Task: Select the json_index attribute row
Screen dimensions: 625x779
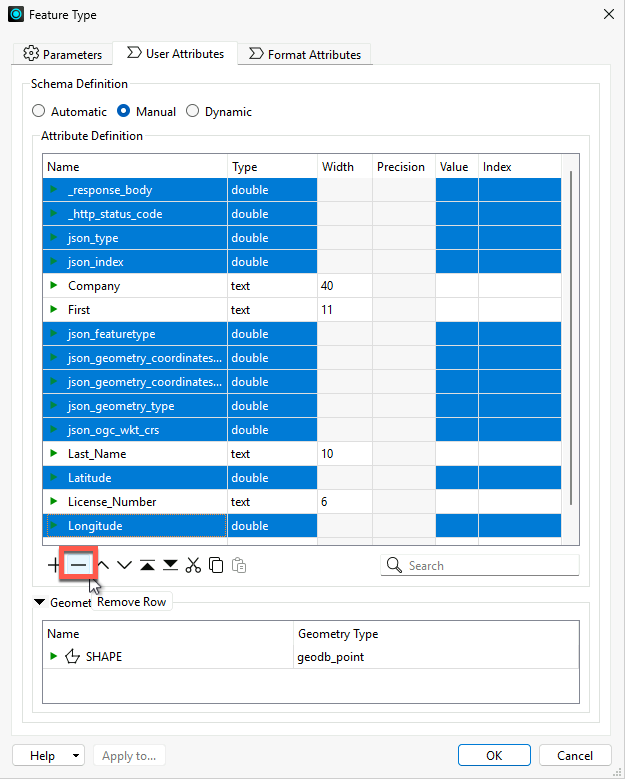Action: [302, 261]
